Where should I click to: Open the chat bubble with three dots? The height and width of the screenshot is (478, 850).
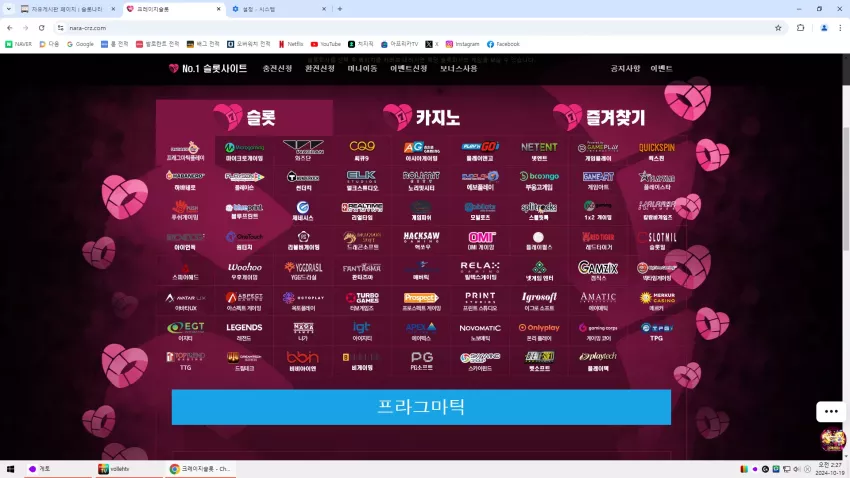coord(831,411)
